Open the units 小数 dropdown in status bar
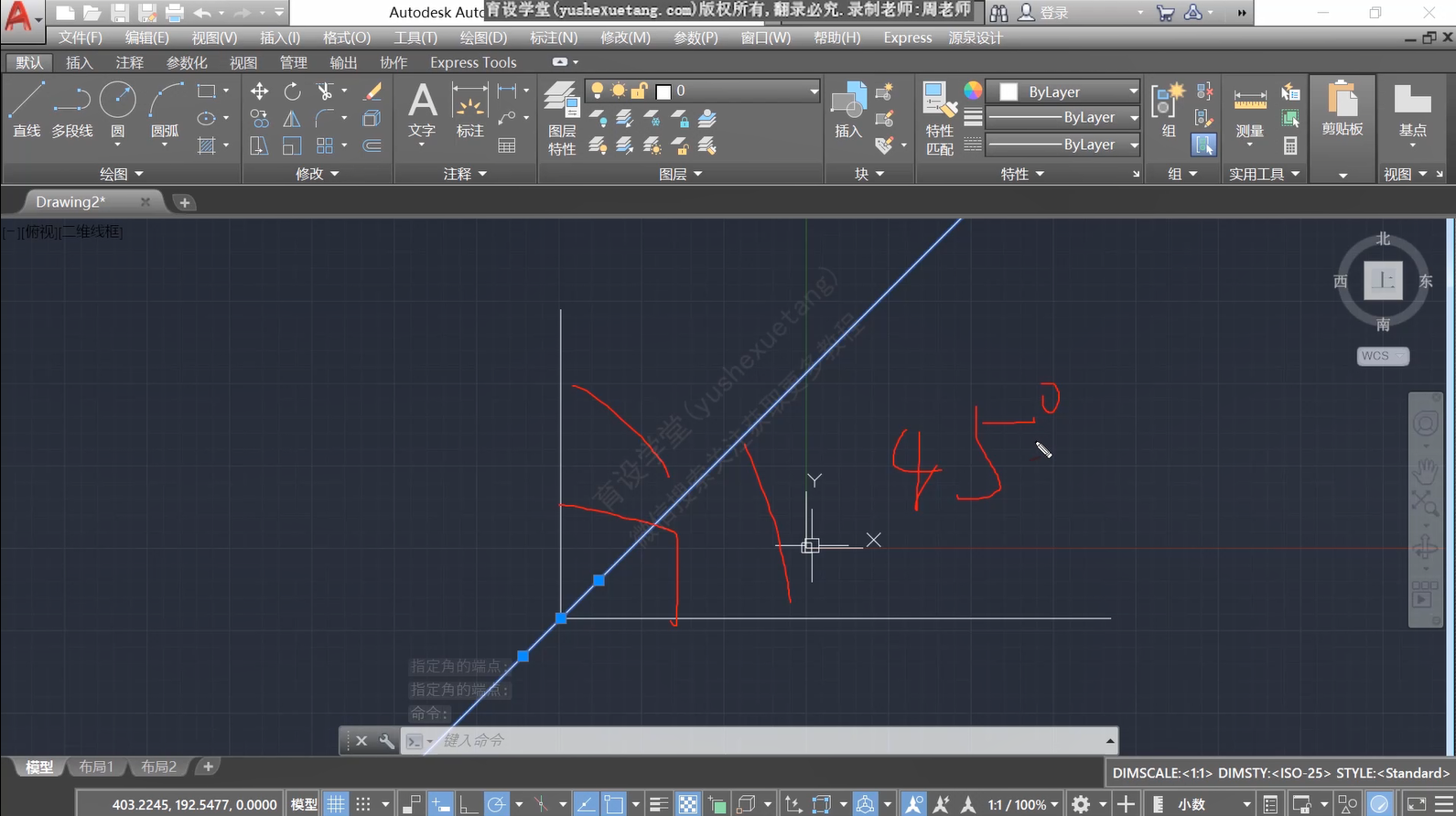The image size is (1456, 816). 1201,804
